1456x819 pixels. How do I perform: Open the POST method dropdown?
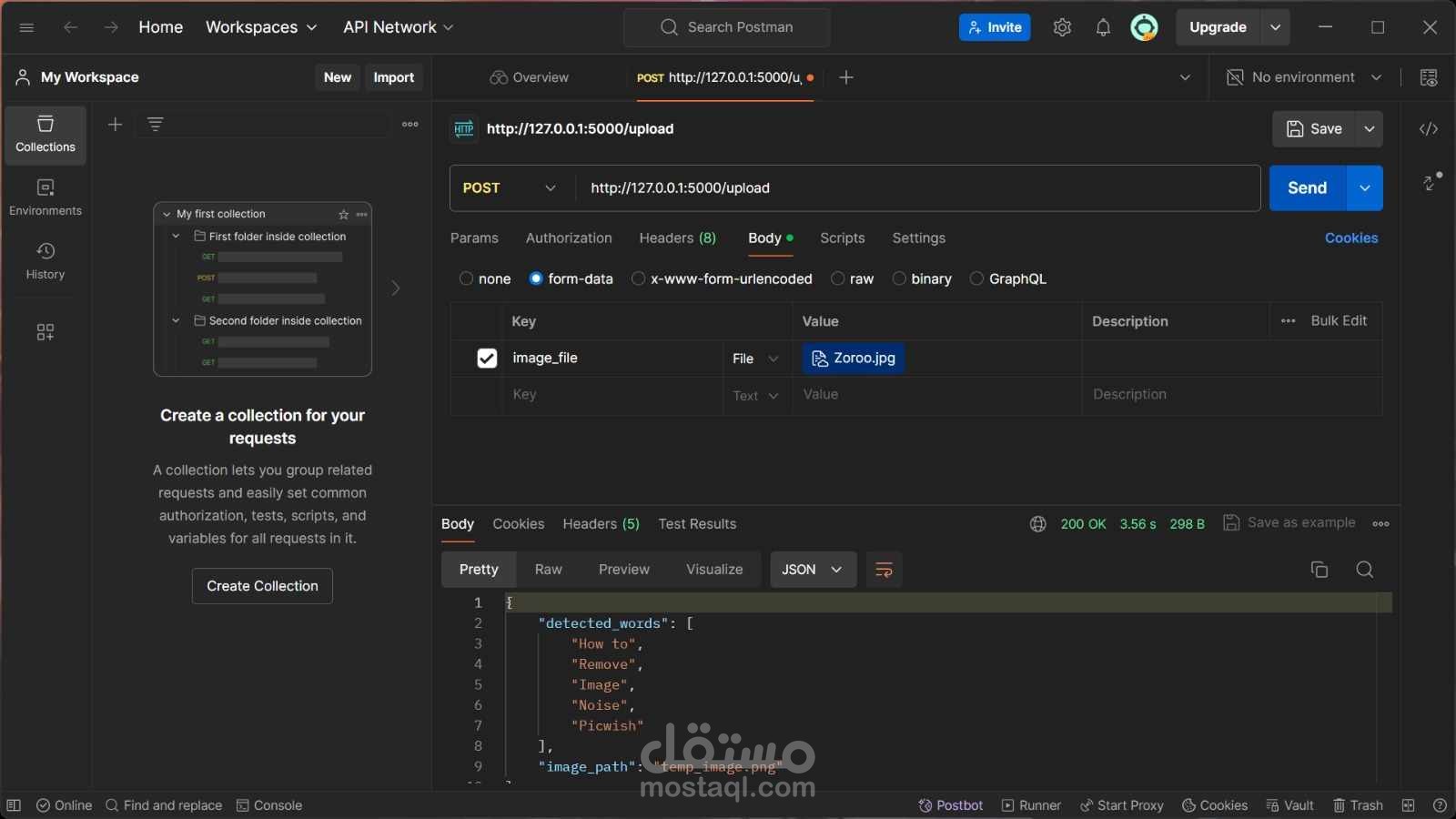coord(511,188)
